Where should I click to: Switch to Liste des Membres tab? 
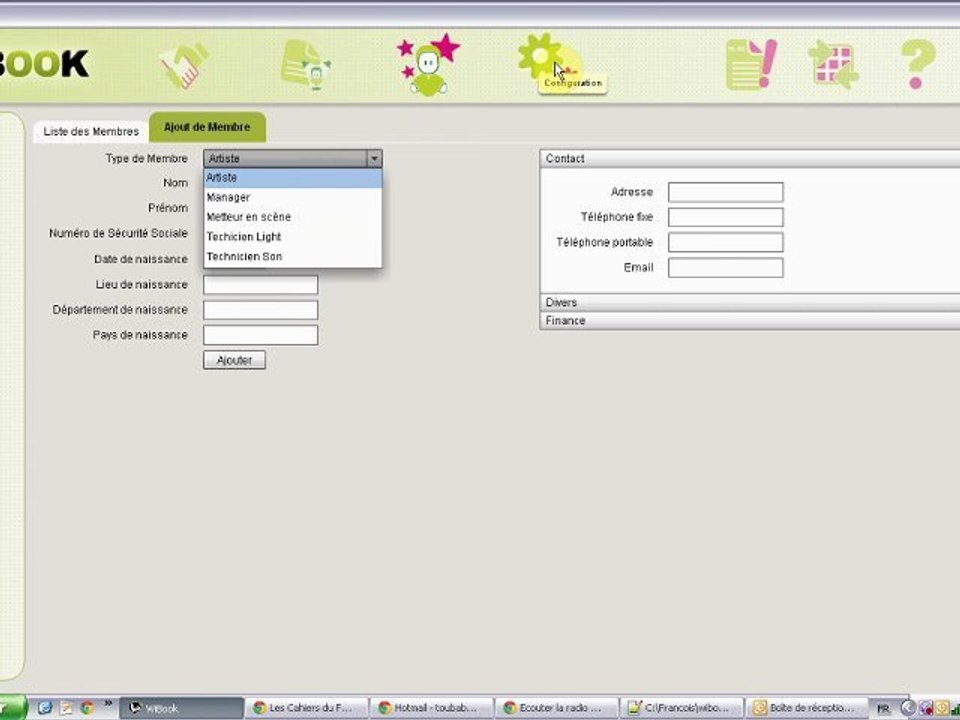[x=91, y=132]
